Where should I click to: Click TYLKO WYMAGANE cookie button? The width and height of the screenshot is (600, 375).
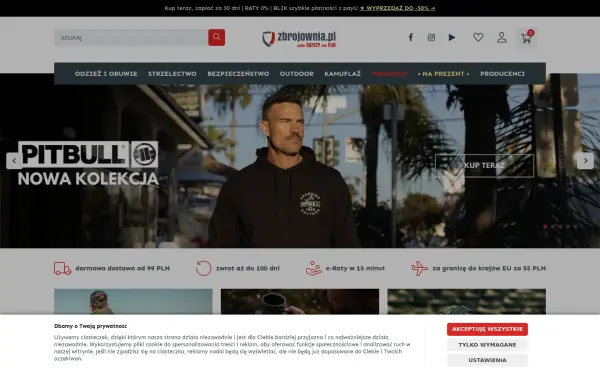[487, 345]
